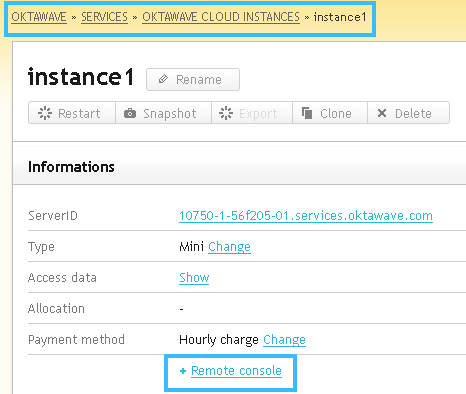Navigate to OKTAWAVE CLOUD INSTANCES breadcrumb
Screen dimensions: 466x394
pos(221,17)
